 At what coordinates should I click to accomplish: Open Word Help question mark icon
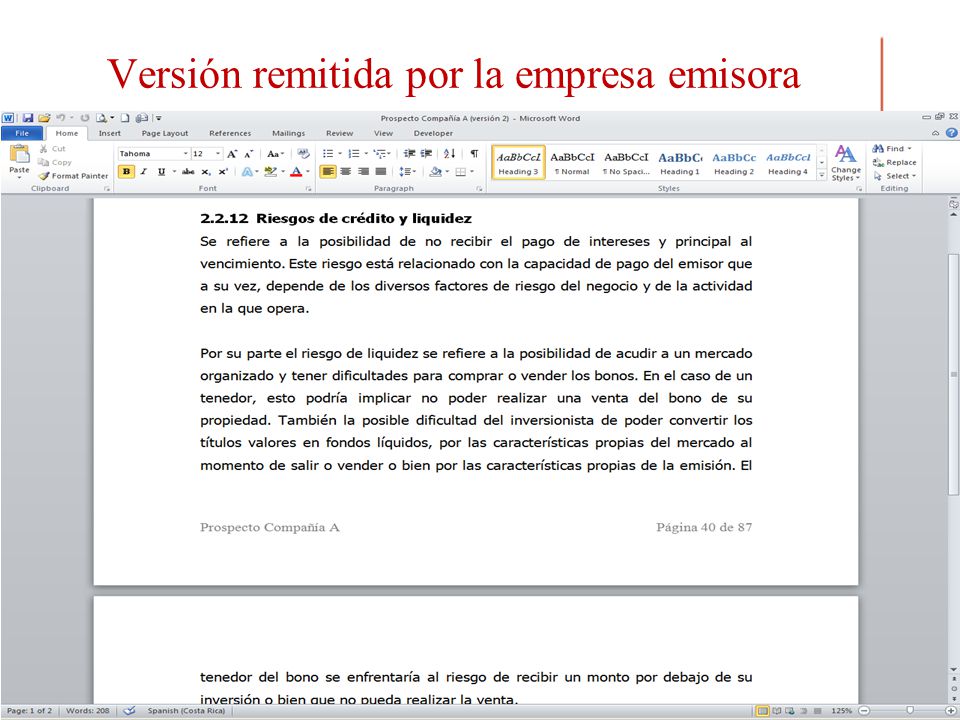[951, 133]
